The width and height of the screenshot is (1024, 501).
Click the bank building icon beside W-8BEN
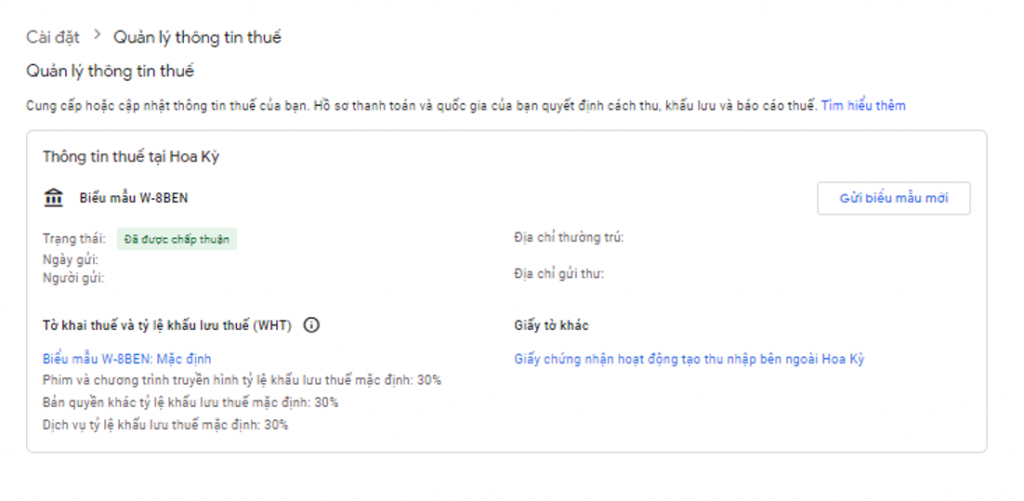(x=54, y=198)
